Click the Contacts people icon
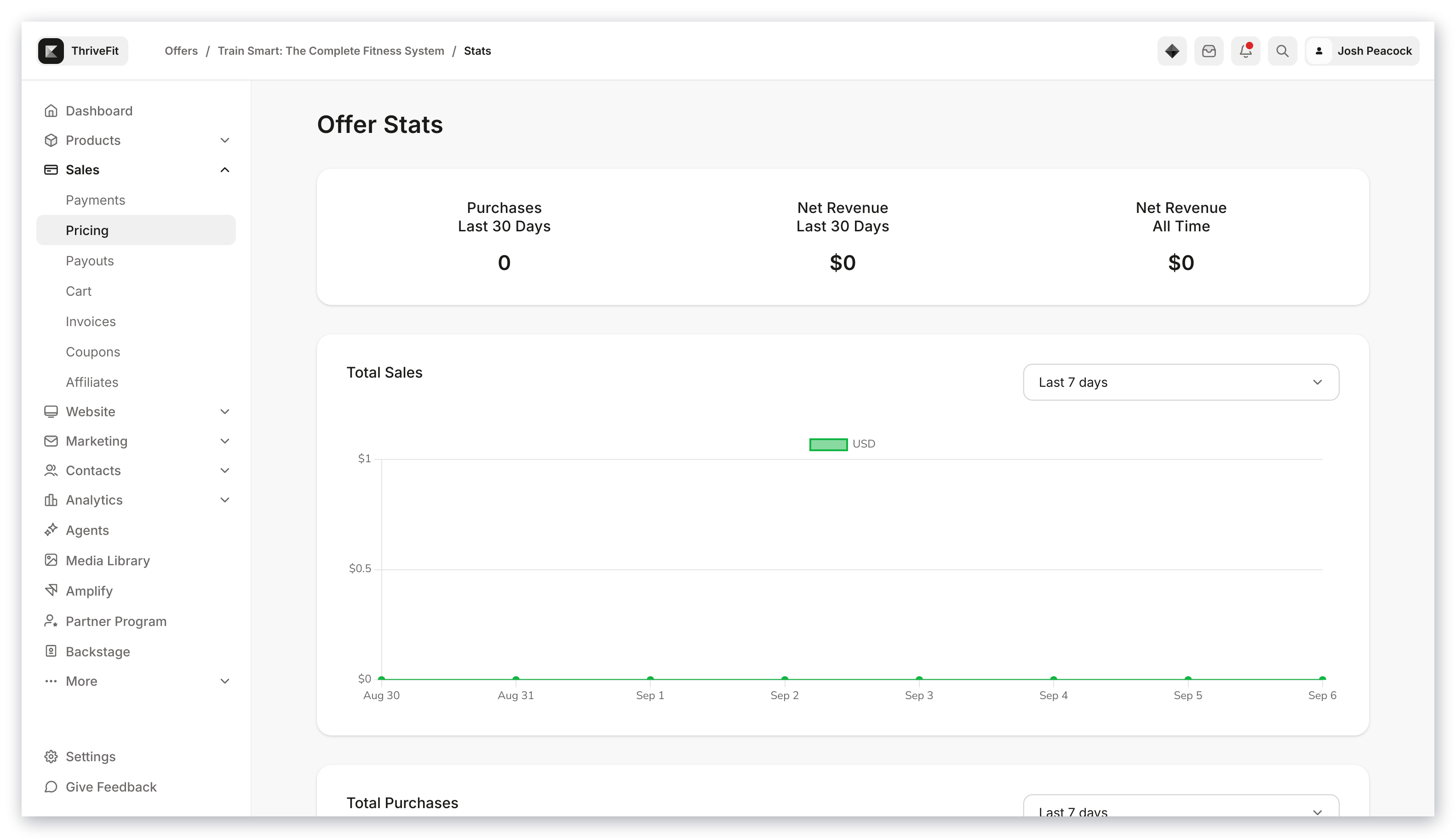Screen dimensions: 1456x838 point(51,470)
